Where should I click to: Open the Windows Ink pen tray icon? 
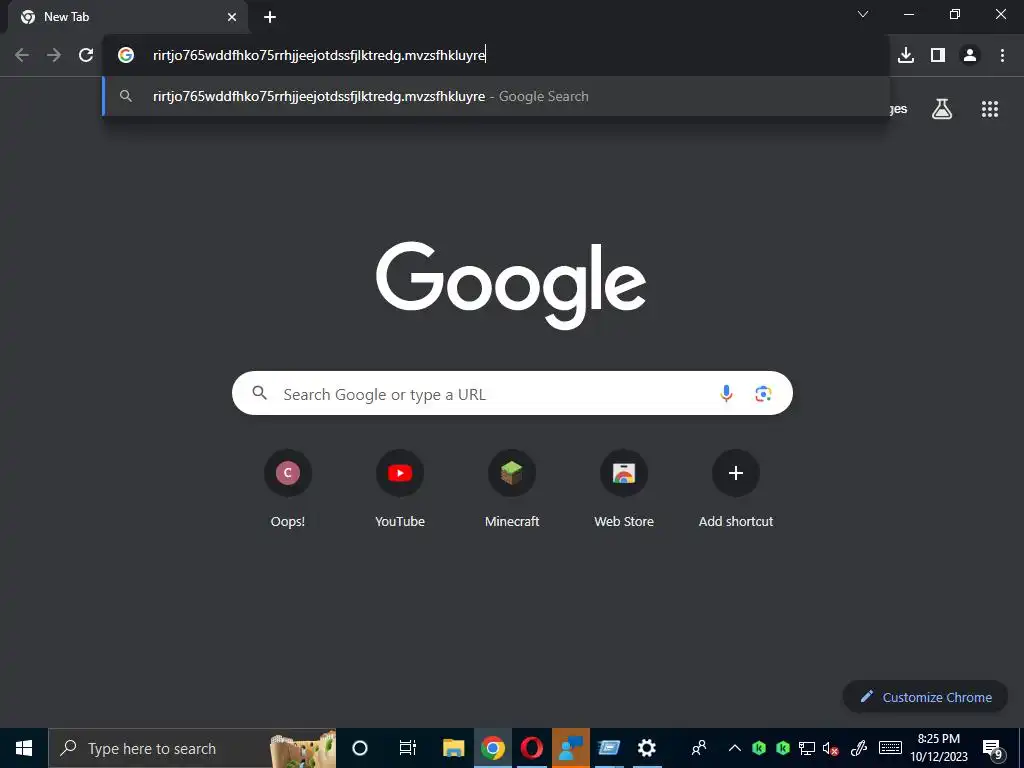pos(859,748)
